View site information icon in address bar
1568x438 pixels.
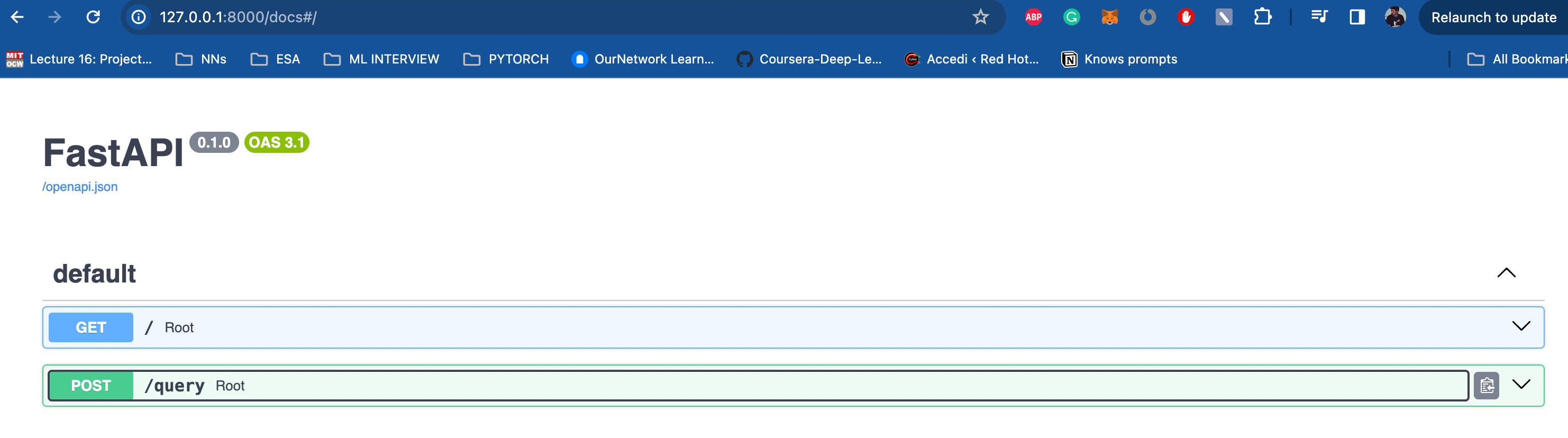(x=139, y=17)
